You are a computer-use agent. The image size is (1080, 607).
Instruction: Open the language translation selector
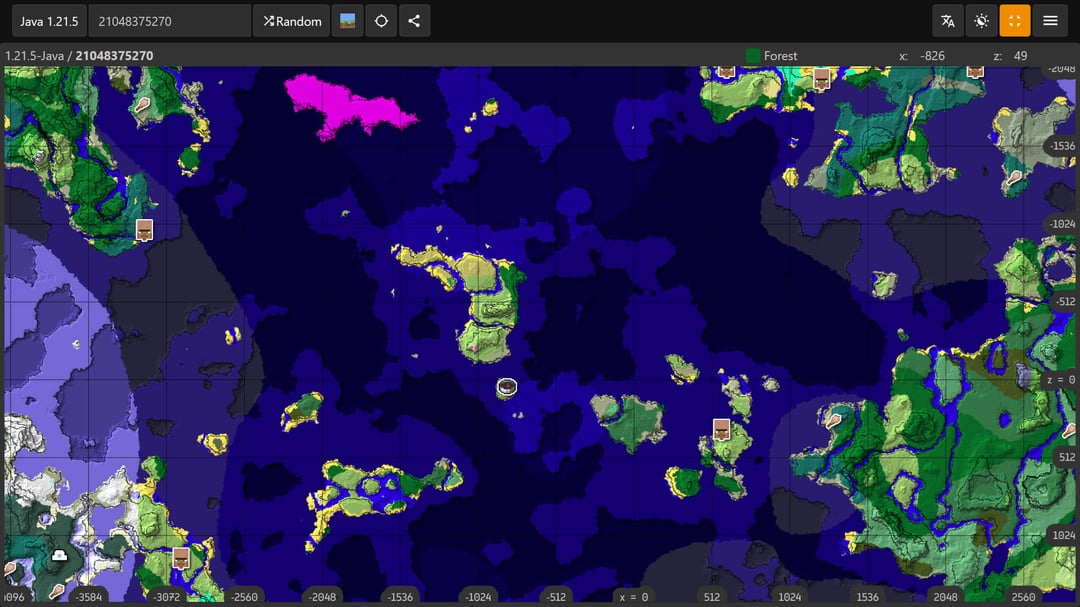948,21
